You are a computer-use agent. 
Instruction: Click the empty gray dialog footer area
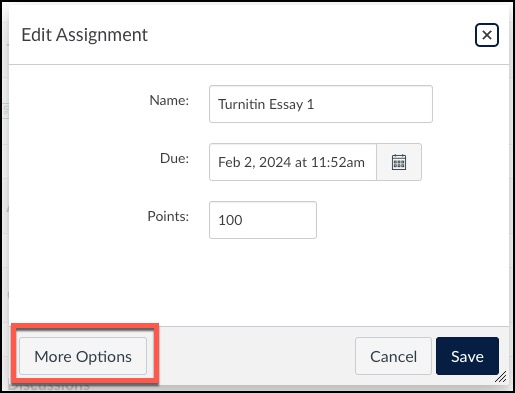coord(251,356)
